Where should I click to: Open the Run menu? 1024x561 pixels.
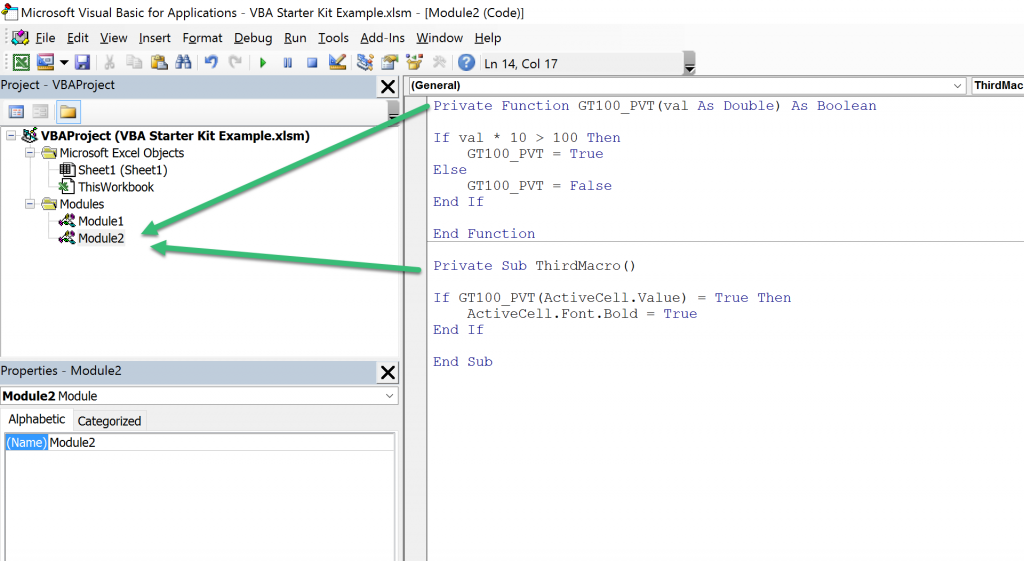pyautogui.click(x=295, y=38)
